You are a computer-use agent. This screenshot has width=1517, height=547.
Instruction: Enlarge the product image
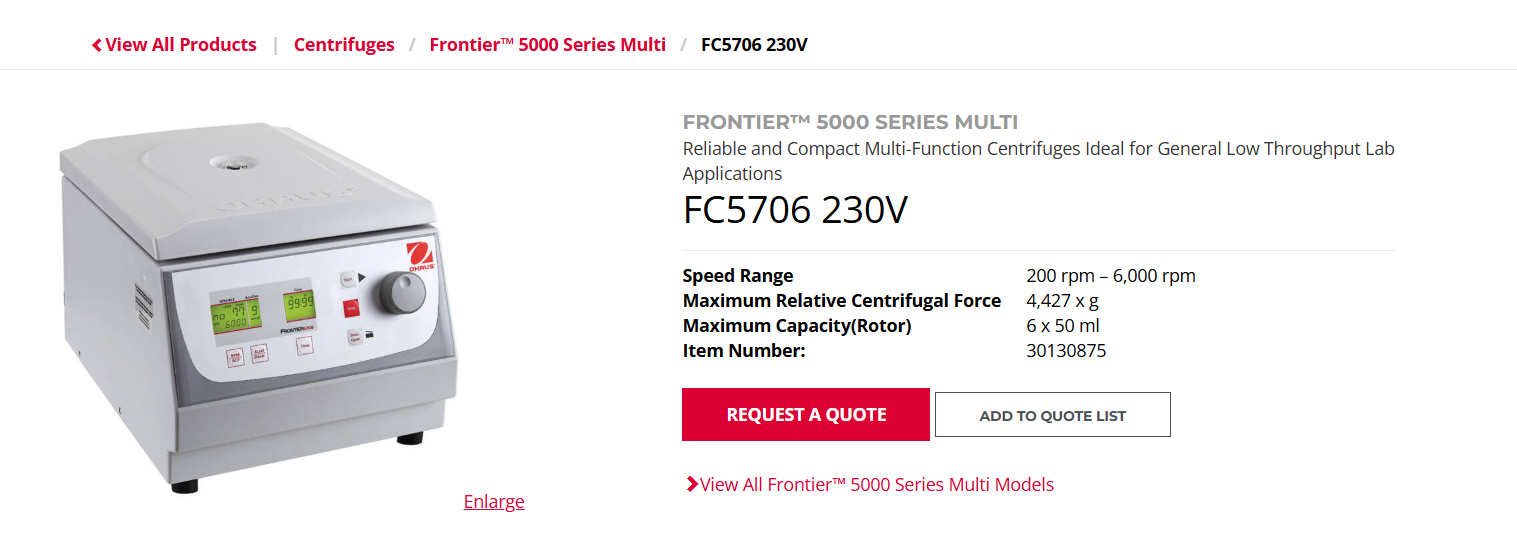(494, 502)
